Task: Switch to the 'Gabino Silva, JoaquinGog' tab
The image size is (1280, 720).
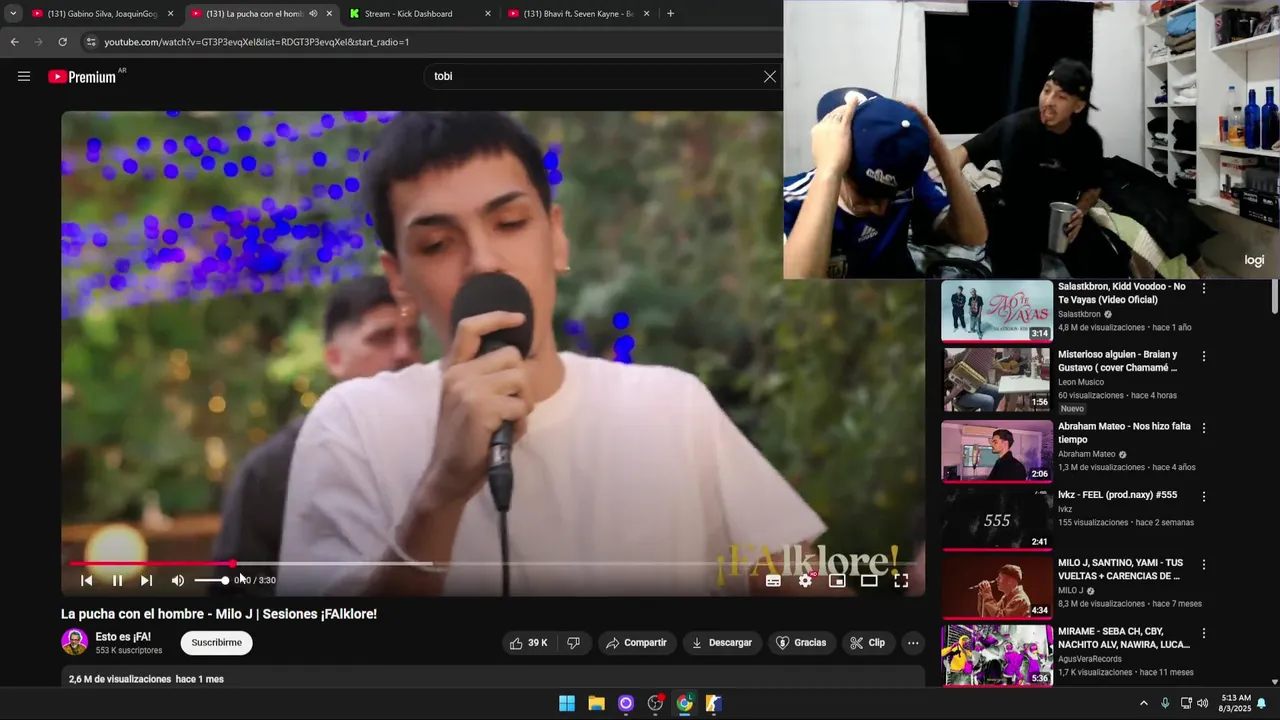Action: point(102,14)
